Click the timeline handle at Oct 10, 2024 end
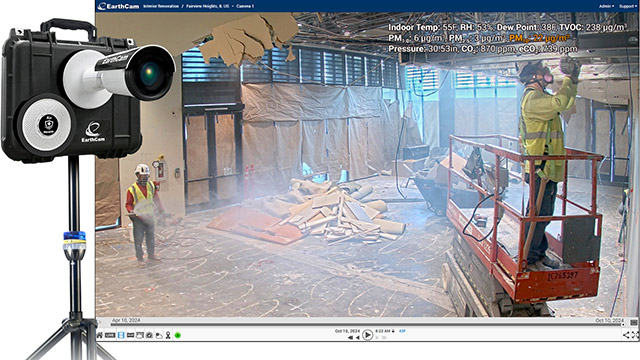 pyautogui.click(x=623, y=324)
